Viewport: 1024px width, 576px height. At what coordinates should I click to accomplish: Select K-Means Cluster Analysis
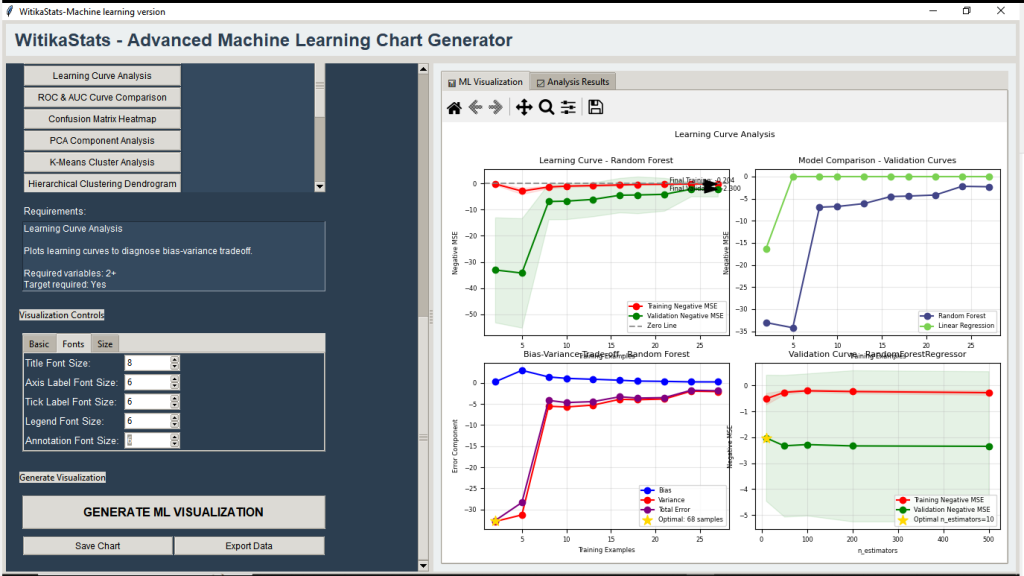point(102,162)
